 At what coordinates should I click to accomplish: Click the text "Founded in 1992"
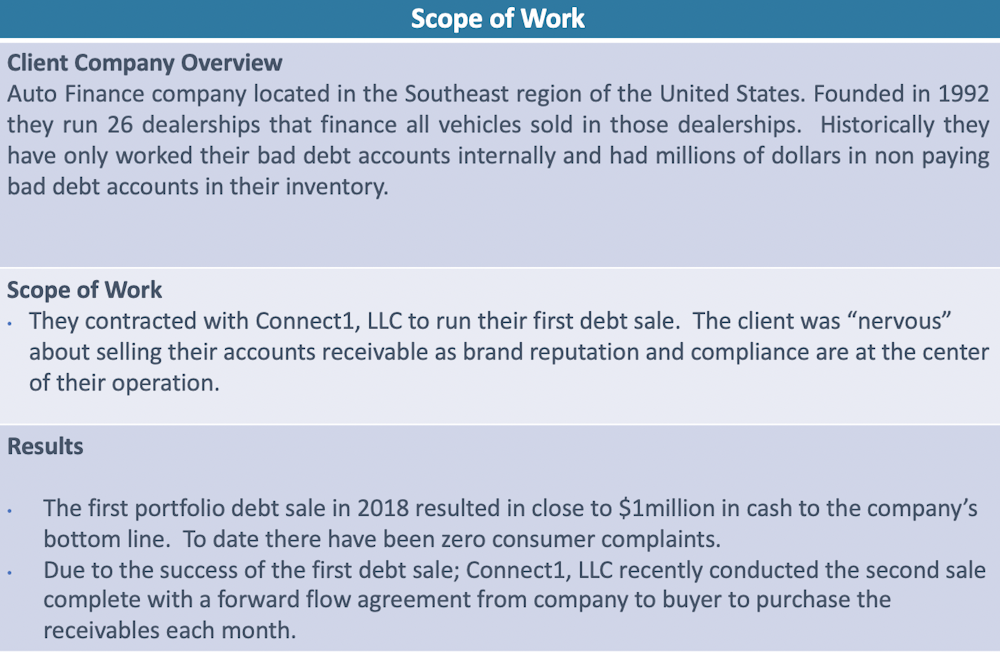tap(901, 94)
